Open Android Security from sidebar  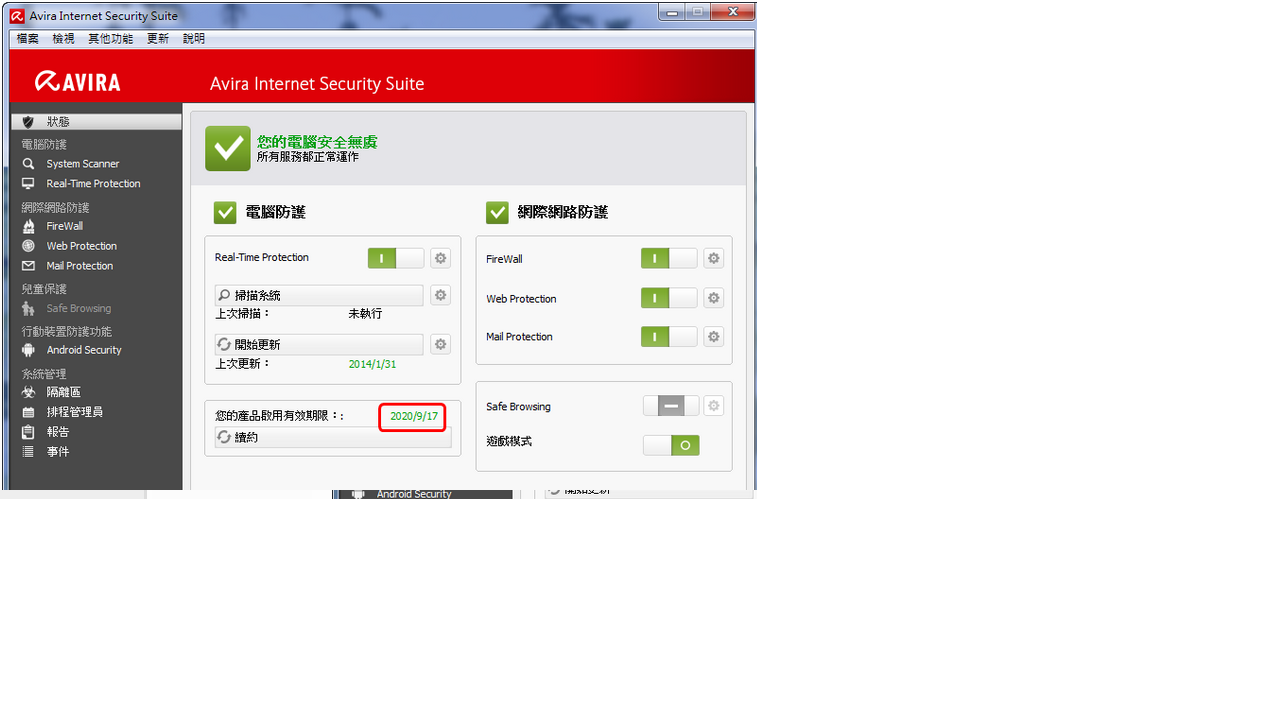click(x=84, y=350)
